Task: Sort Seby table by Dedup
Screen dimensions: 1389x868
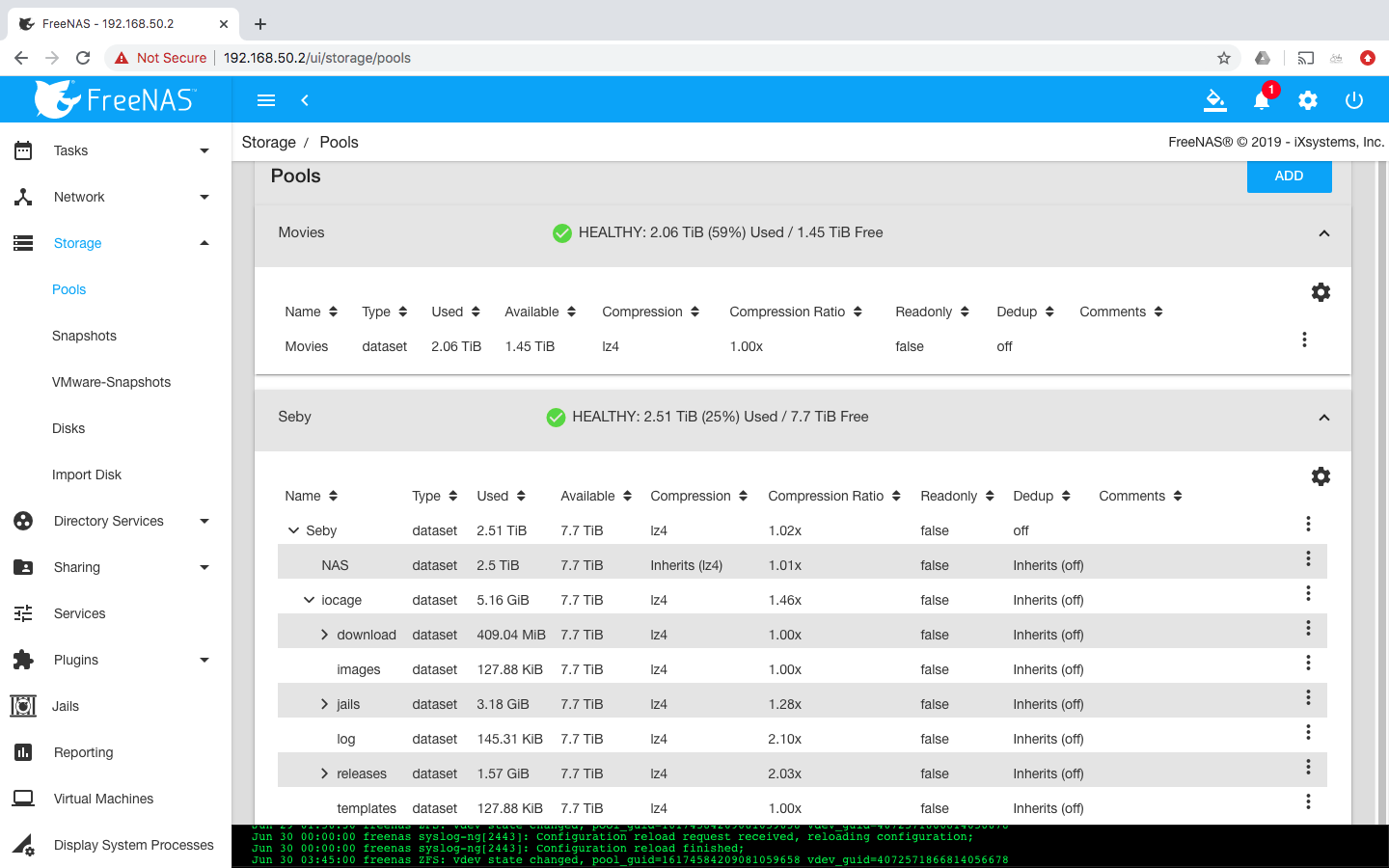Action: [1042, 496]
